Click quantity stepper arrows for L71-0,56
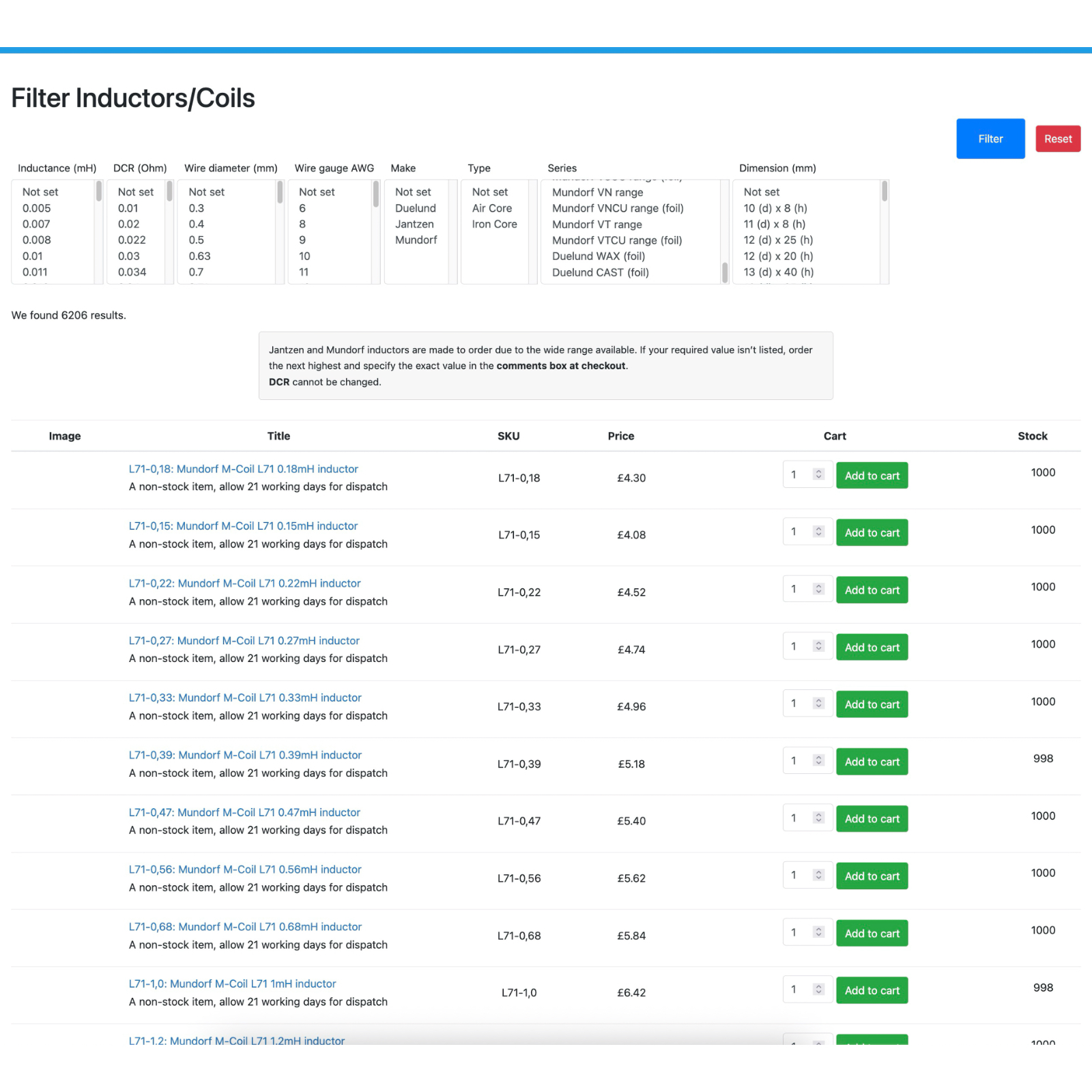Screen dimensions: 1092x1092 818,875
